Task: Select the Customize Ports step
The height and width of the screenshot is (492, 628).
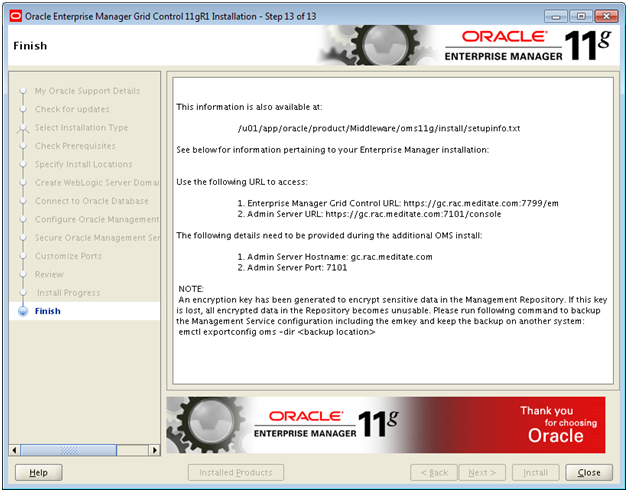Action: (68, 256)
